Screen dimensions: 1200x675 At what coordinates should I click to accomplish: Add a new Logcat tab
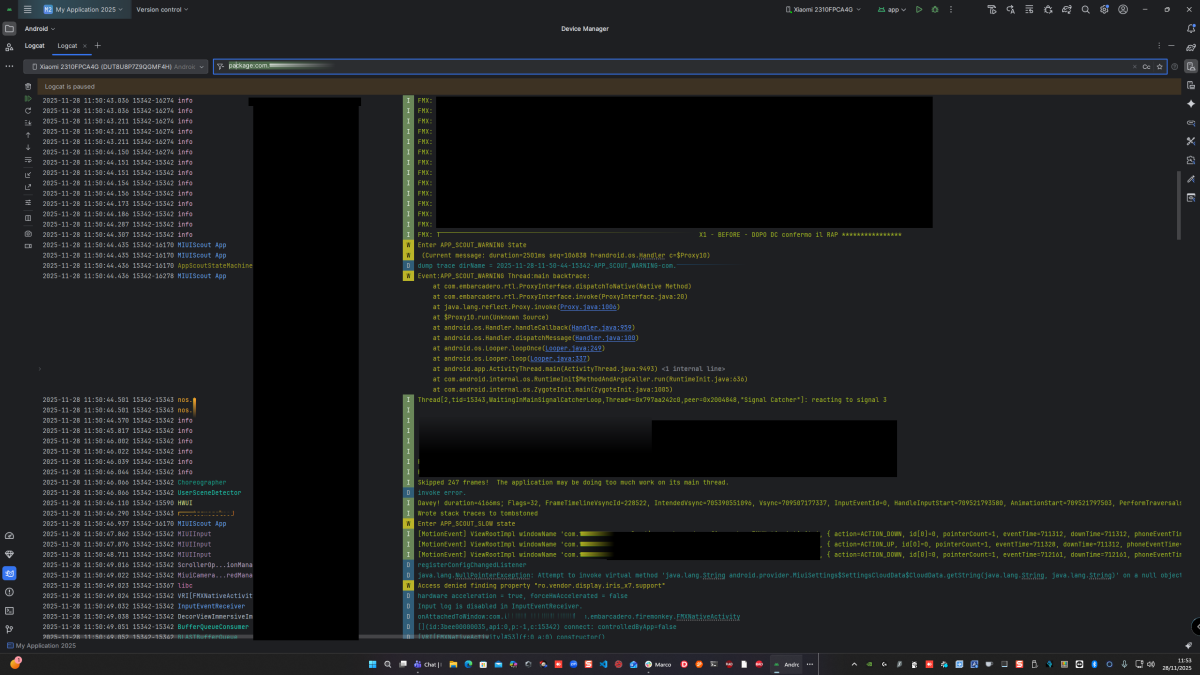(98, 46)
